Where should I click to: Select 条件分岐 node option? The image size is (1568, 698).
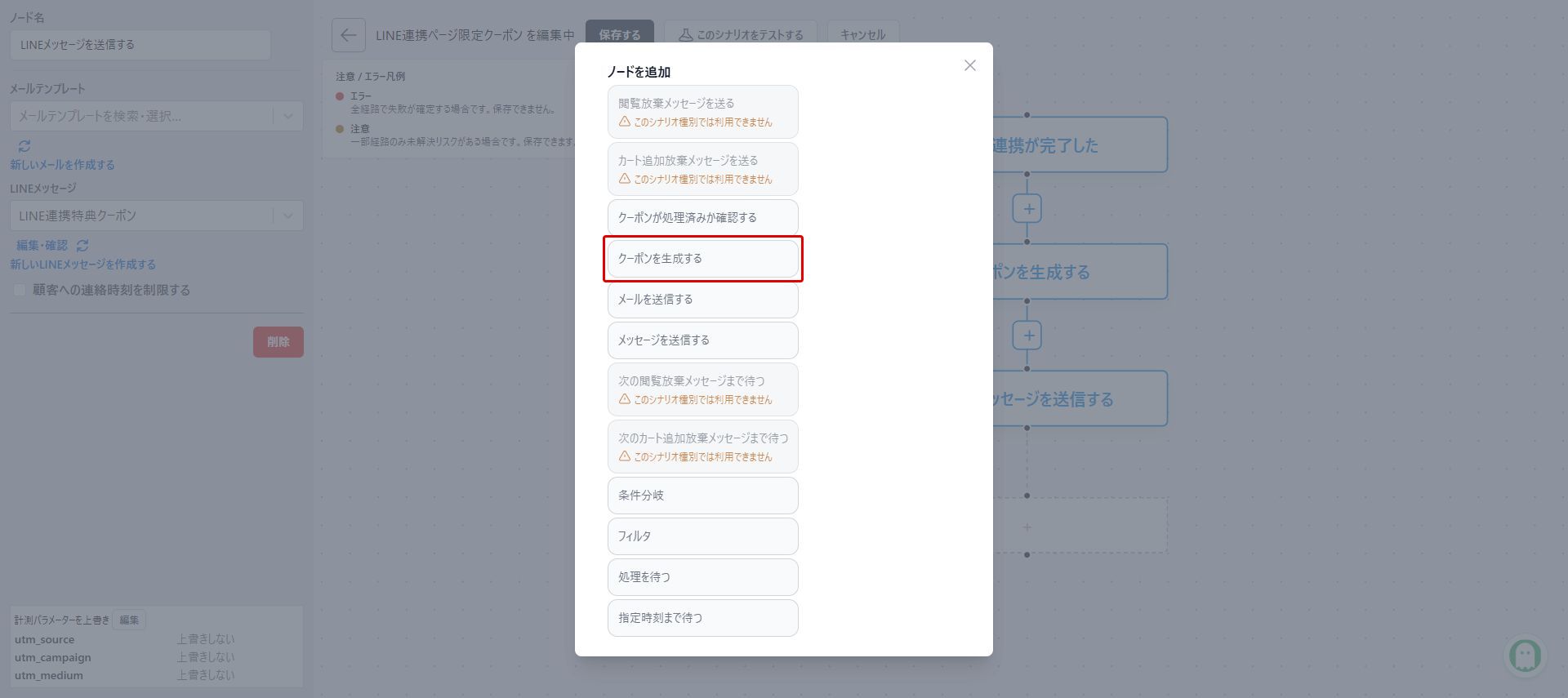pyautogui.click(x=702, y=496)
